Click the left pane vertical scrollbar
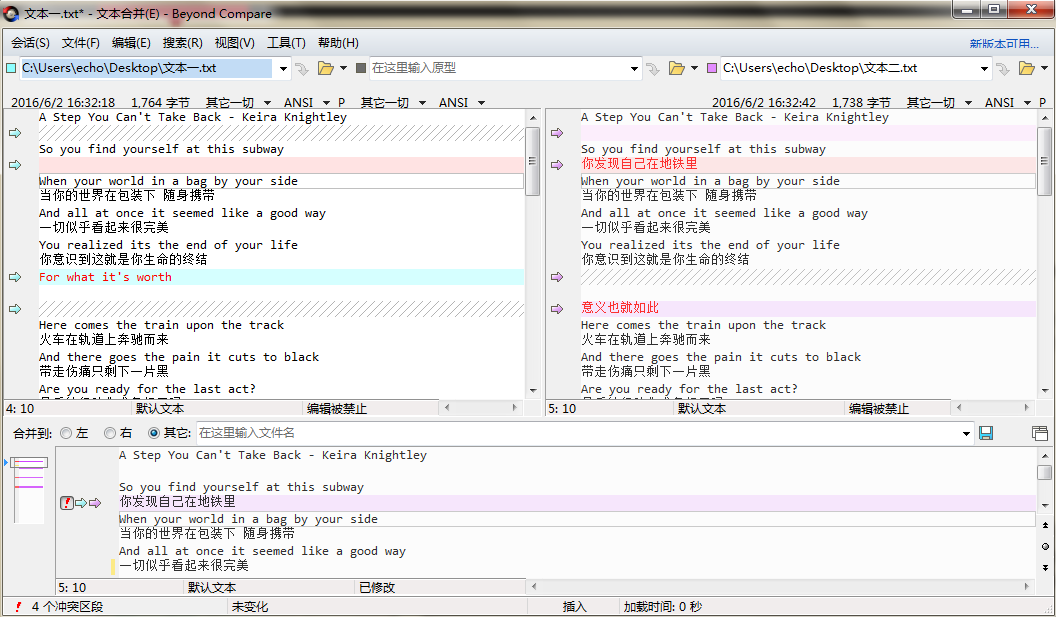 point(532,250)
